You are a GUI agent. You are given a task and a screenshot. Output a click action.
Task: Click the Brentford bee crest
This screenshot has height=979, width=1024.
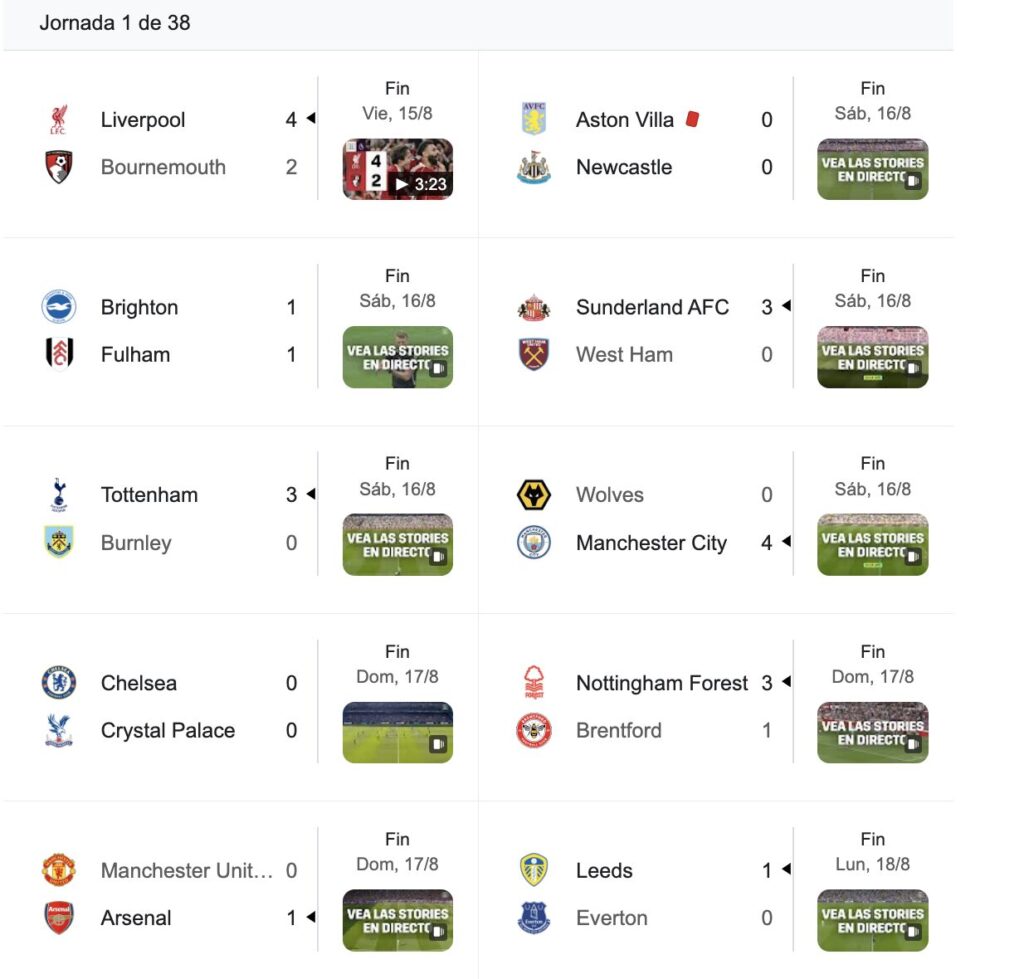pyautogui.click(x=534, y=730)
